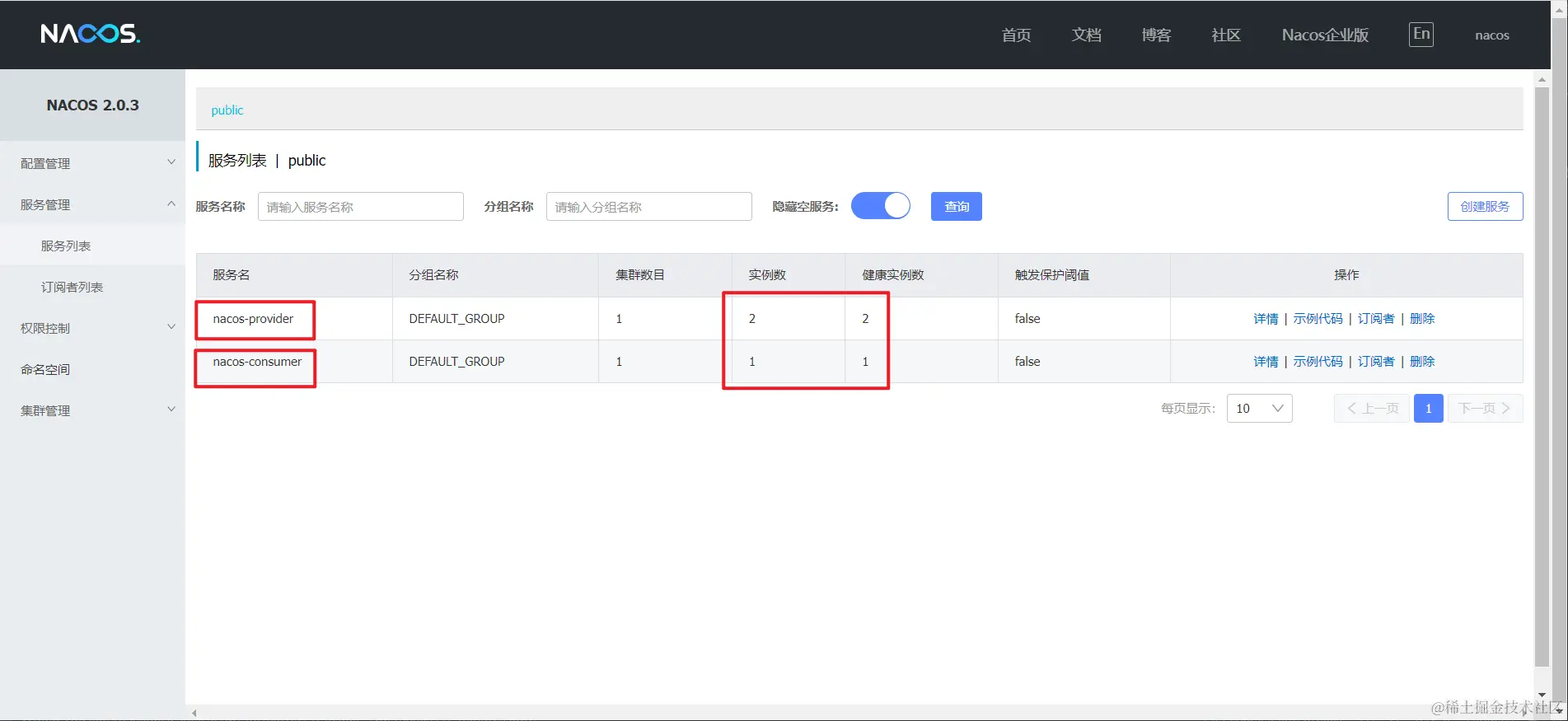Image resolution: width=1568 pixels, height=721 pixels.
Task: Focus the 服务名称 input field
Action: 361,206
